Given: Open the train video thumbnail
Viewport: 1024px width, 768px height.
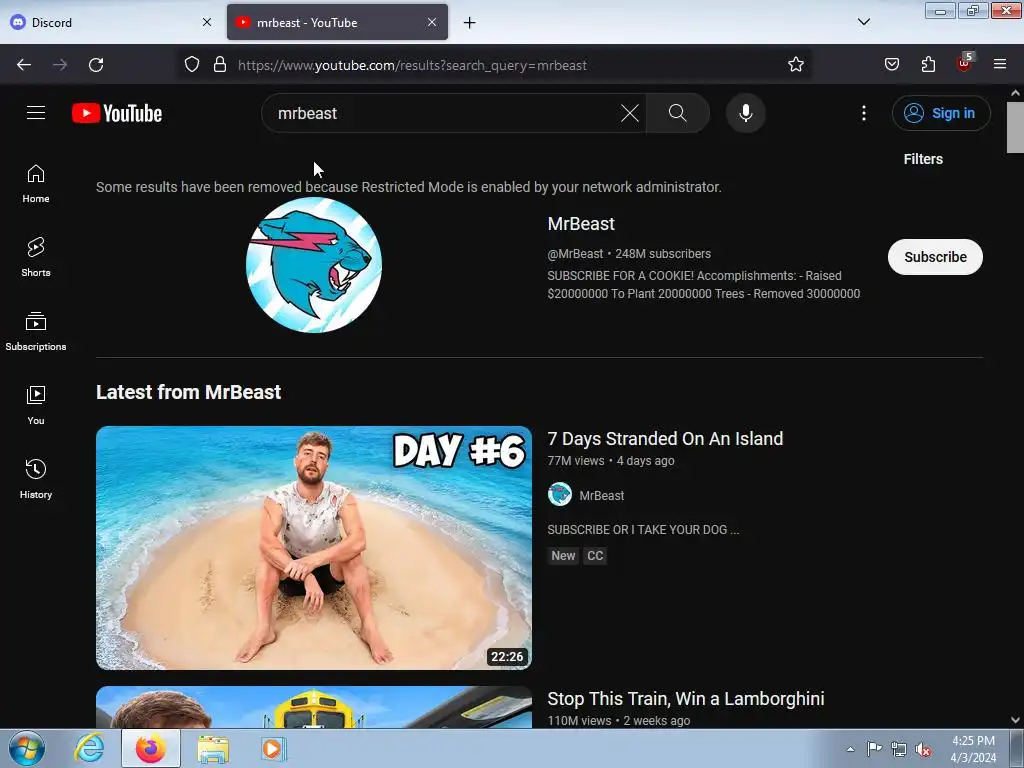Looking at the screenshot, I should point(314,707).
